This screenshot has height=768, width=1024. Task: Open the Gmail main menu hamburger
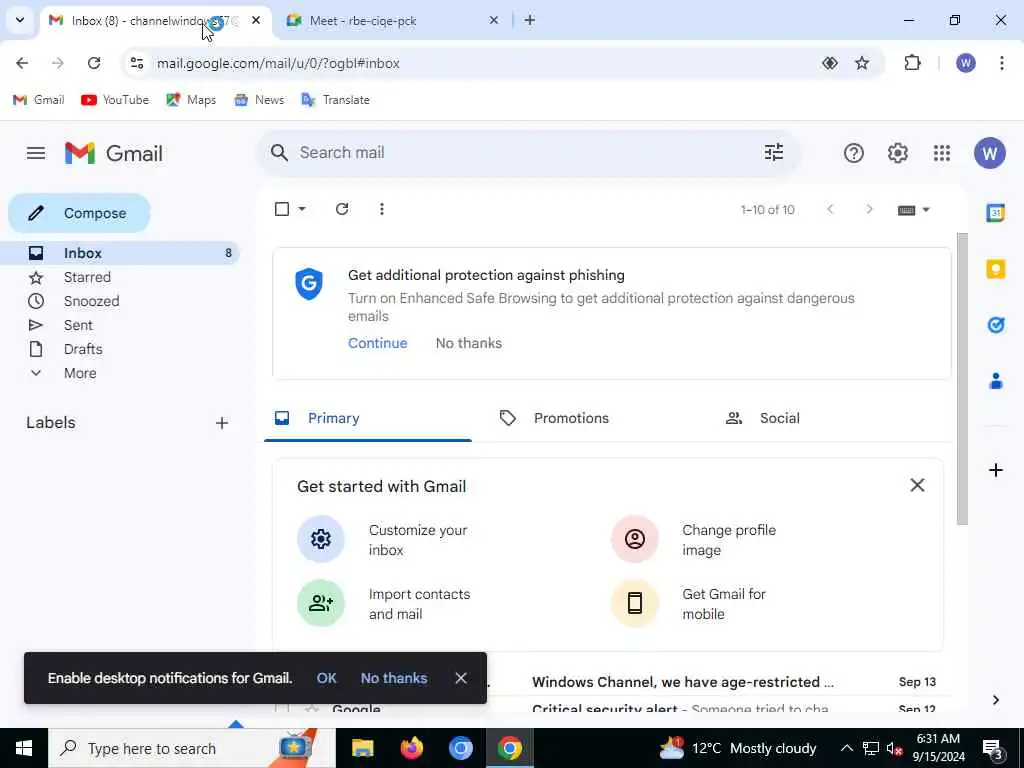36,153
